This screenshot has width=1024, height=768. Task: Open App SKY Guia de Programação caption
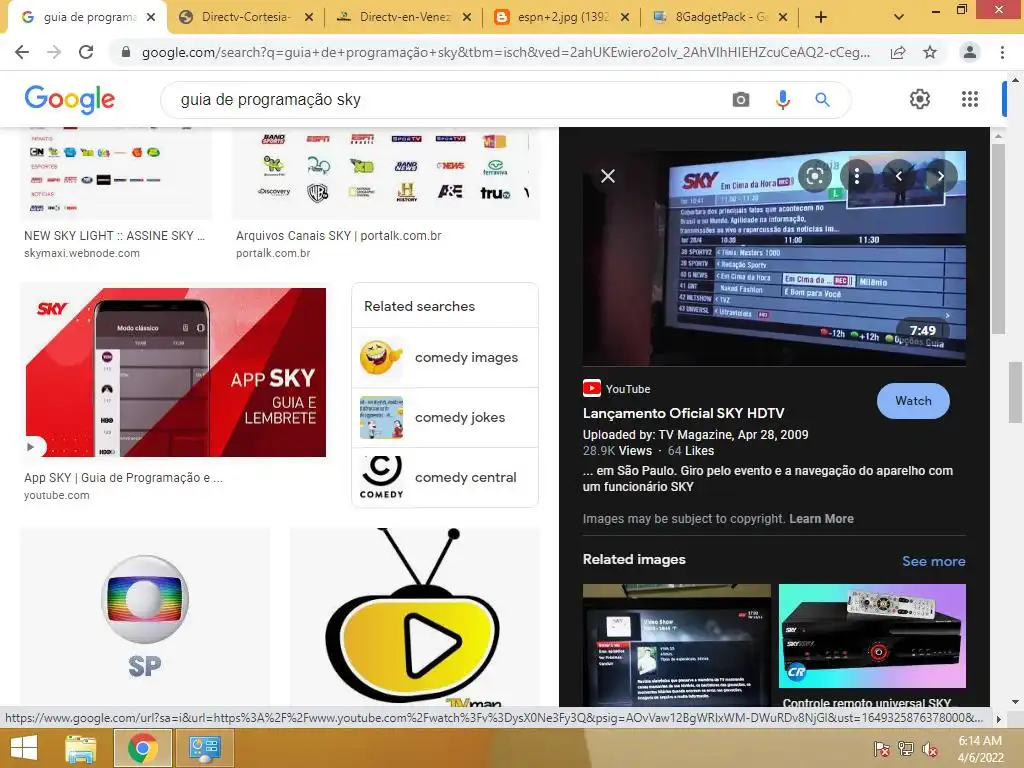coord(123,478)
